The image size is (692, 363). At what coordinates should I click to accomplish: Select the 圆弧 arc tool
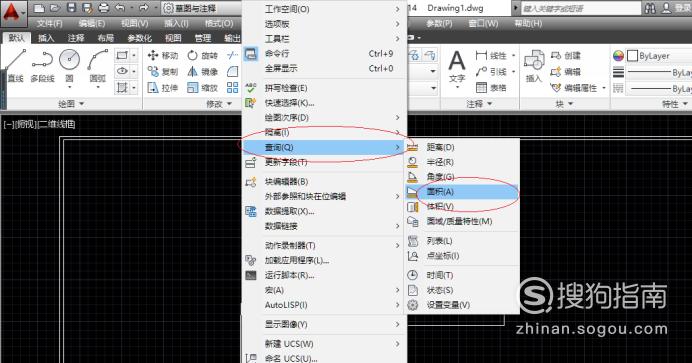click(x=98, y=65)
